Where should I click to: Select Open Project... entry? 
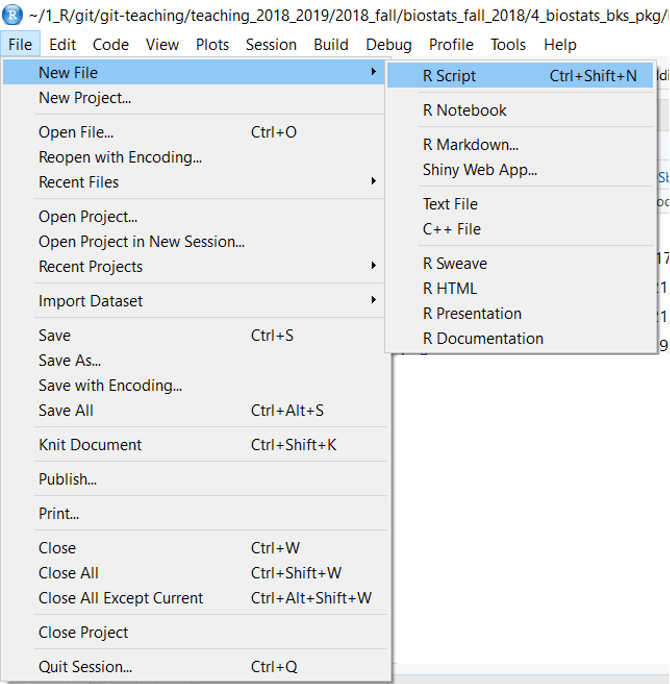194,216
